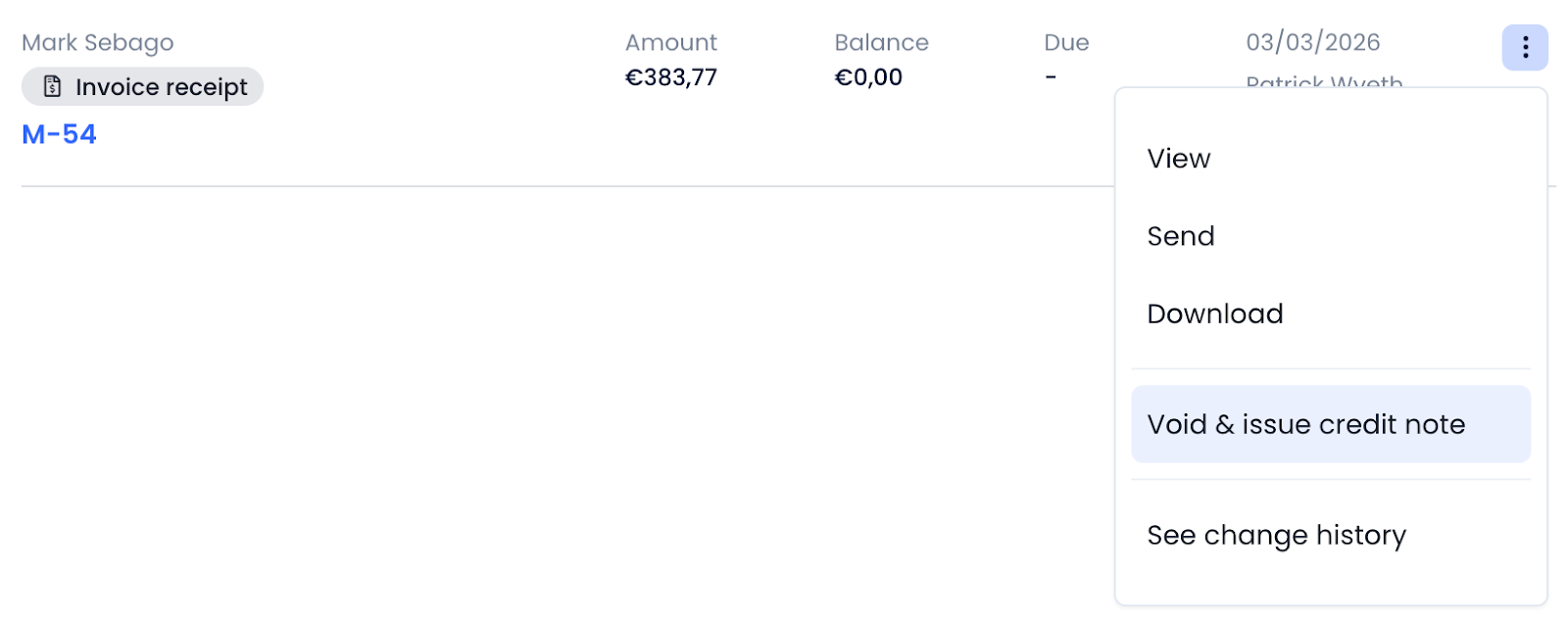Select Send in the dropdown menu
The height and width of the screenshot is (625, 1568).
(1181, 236)
